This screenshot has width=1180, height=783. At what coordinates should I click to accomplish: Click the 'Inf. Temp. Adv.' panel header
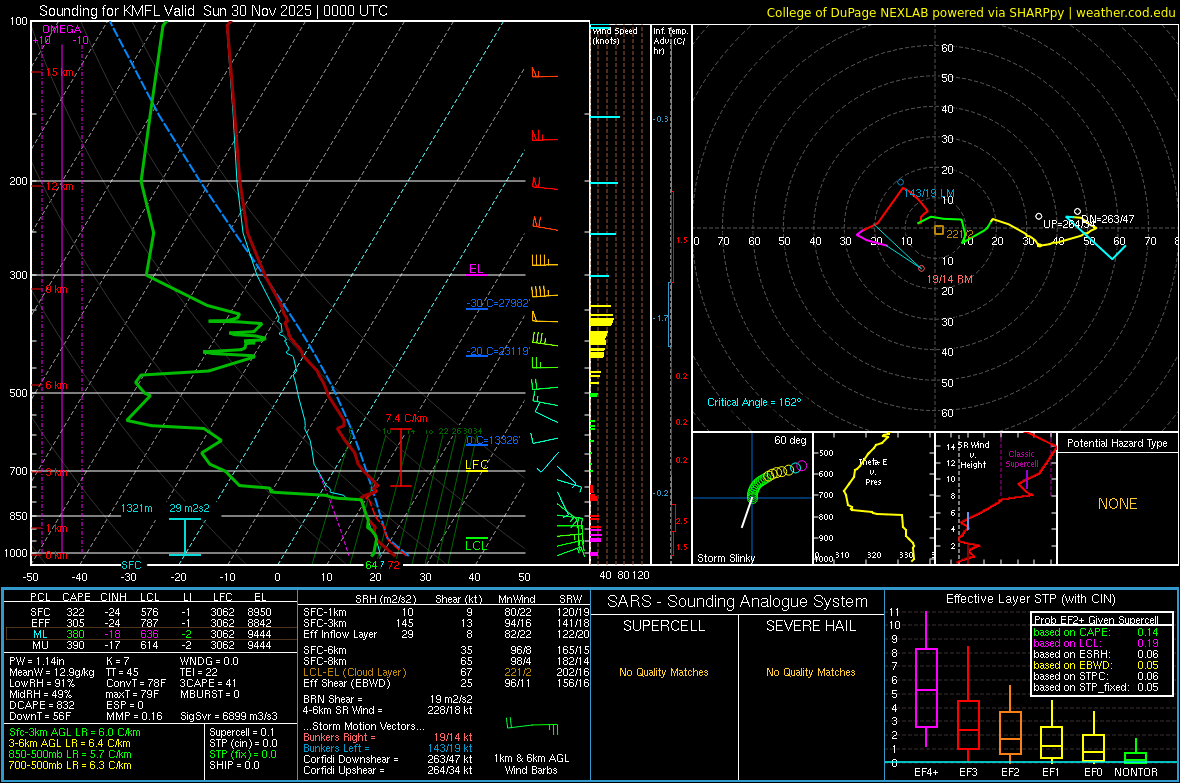point(670,41)
